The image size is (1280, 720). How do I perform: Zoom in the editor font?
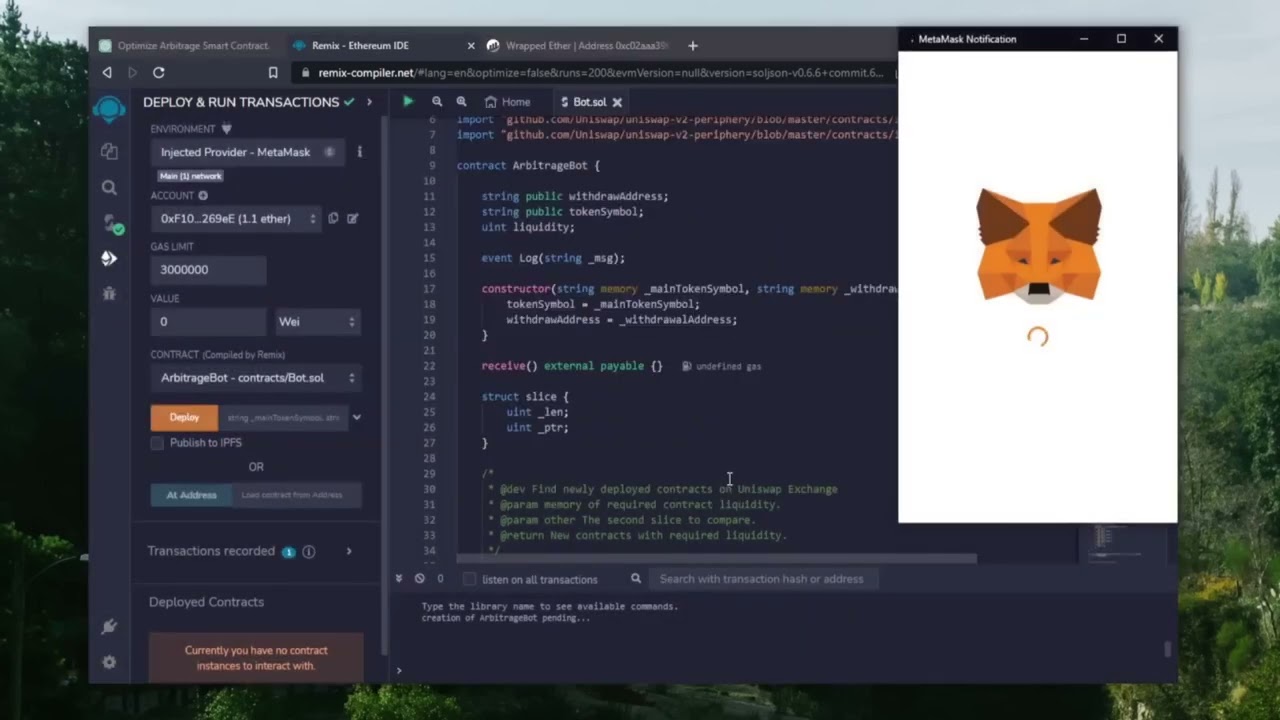coord(461,101)
